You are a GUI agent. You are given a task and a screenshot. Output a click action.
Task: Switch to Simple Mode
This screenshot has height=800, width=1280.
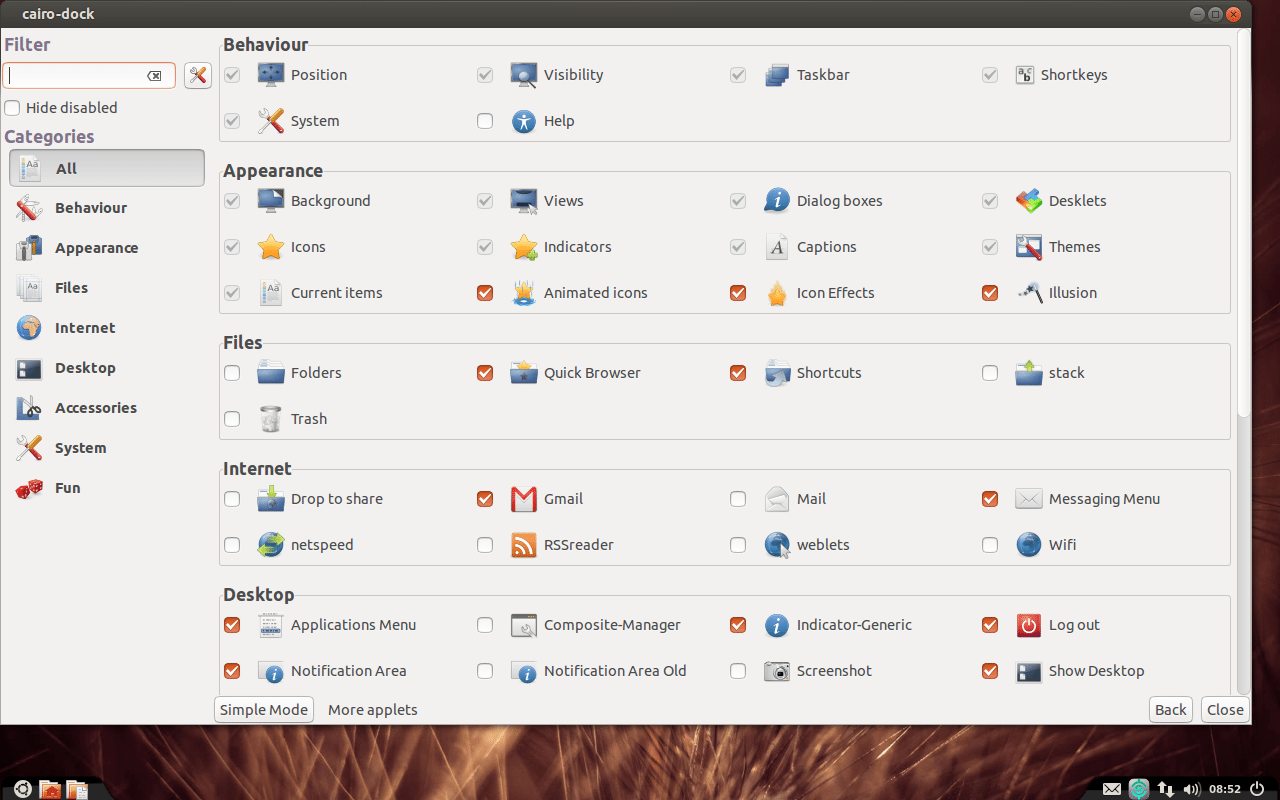tap(264, 710)
